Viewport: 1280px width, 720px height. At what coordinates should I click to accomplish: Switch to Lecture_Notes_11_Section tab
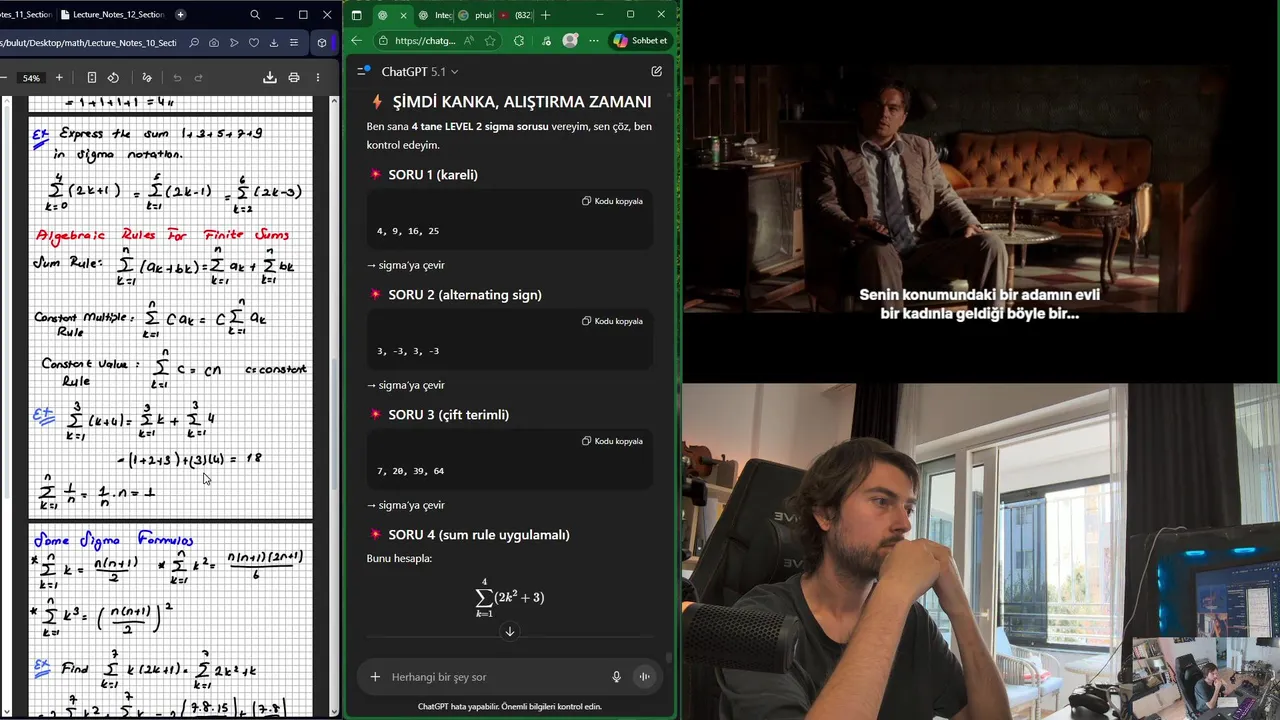coord(25,15)
